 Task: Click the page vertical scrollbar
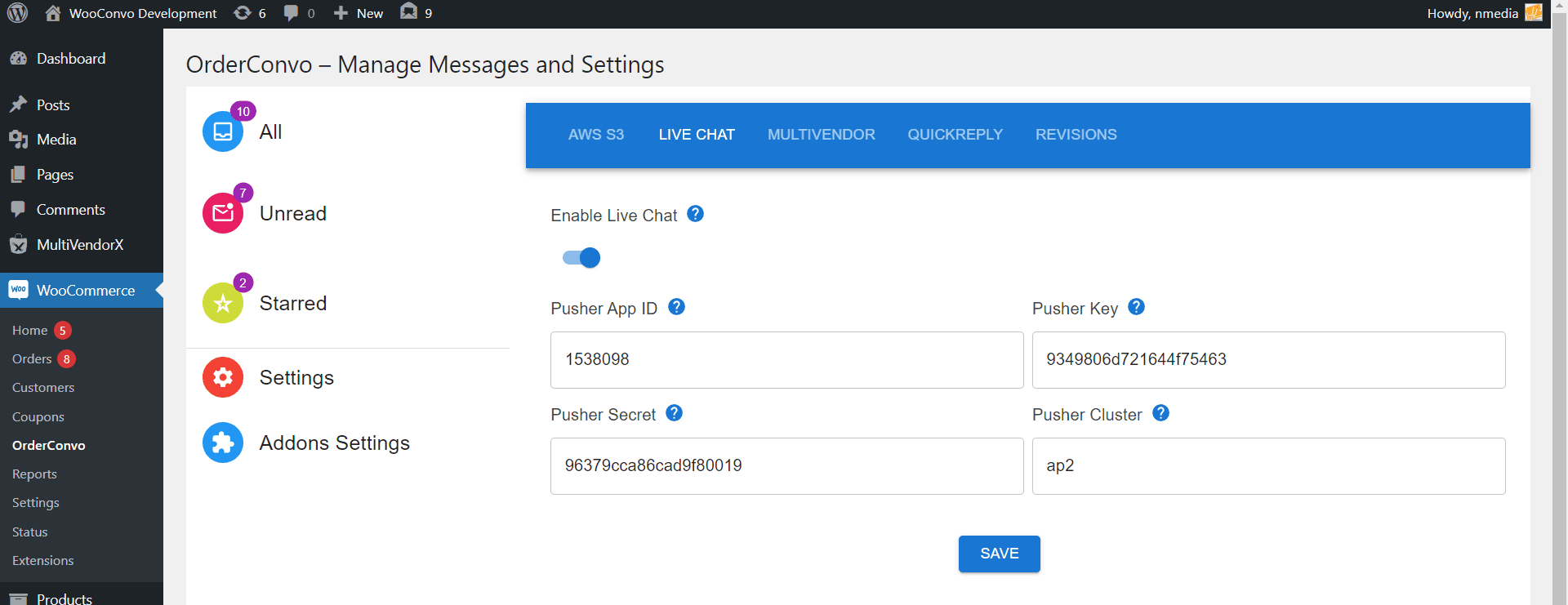click(1560, 302)
